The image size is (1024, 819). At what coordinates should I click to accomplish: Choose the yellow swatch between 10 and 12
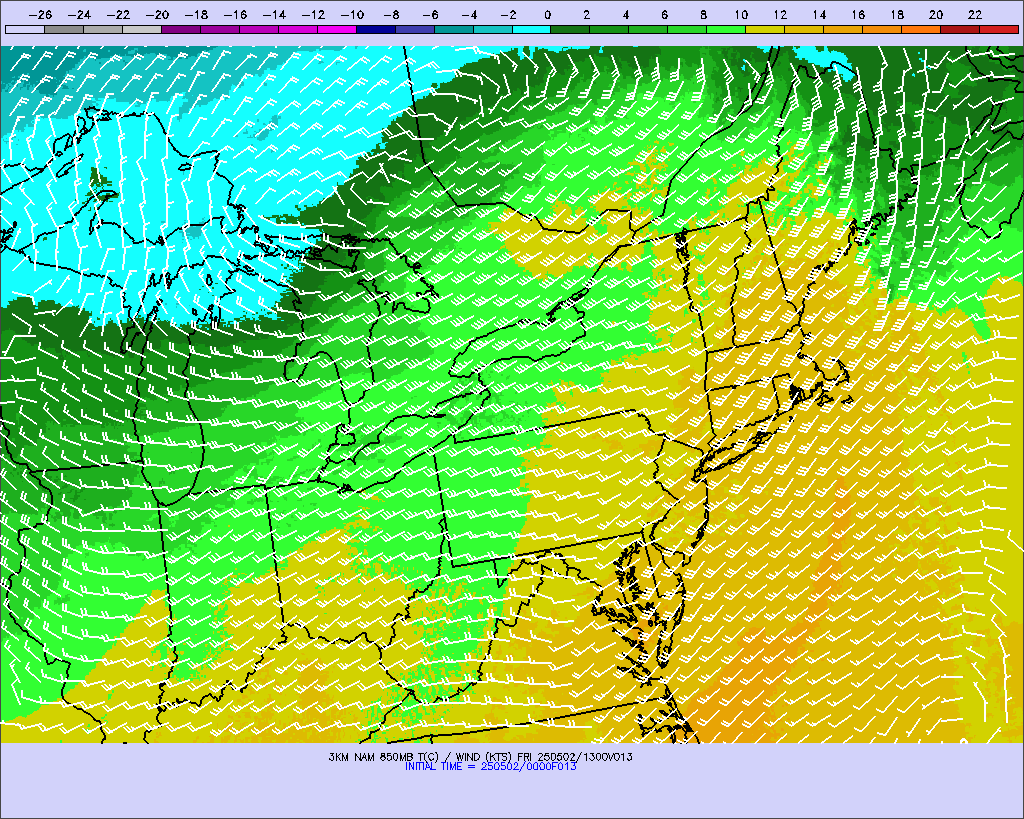click(765, 29)
